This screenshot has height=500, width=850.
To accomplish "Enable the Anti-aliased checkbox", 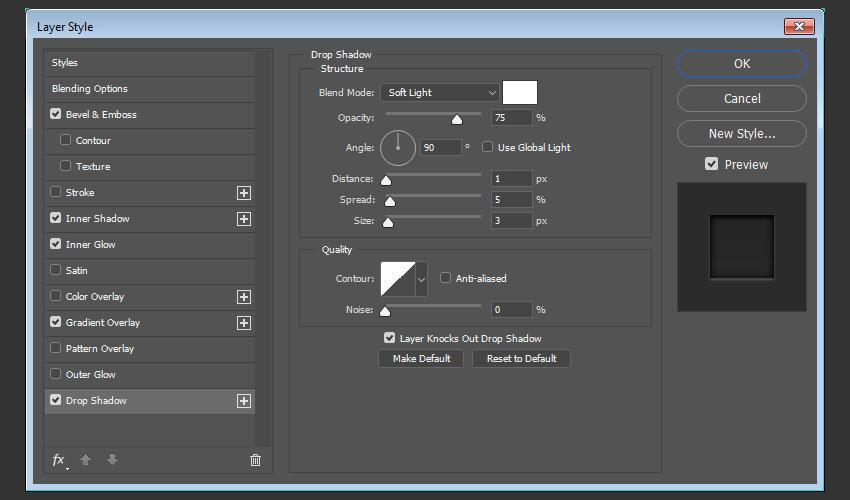I will click(x=445, y=278).
